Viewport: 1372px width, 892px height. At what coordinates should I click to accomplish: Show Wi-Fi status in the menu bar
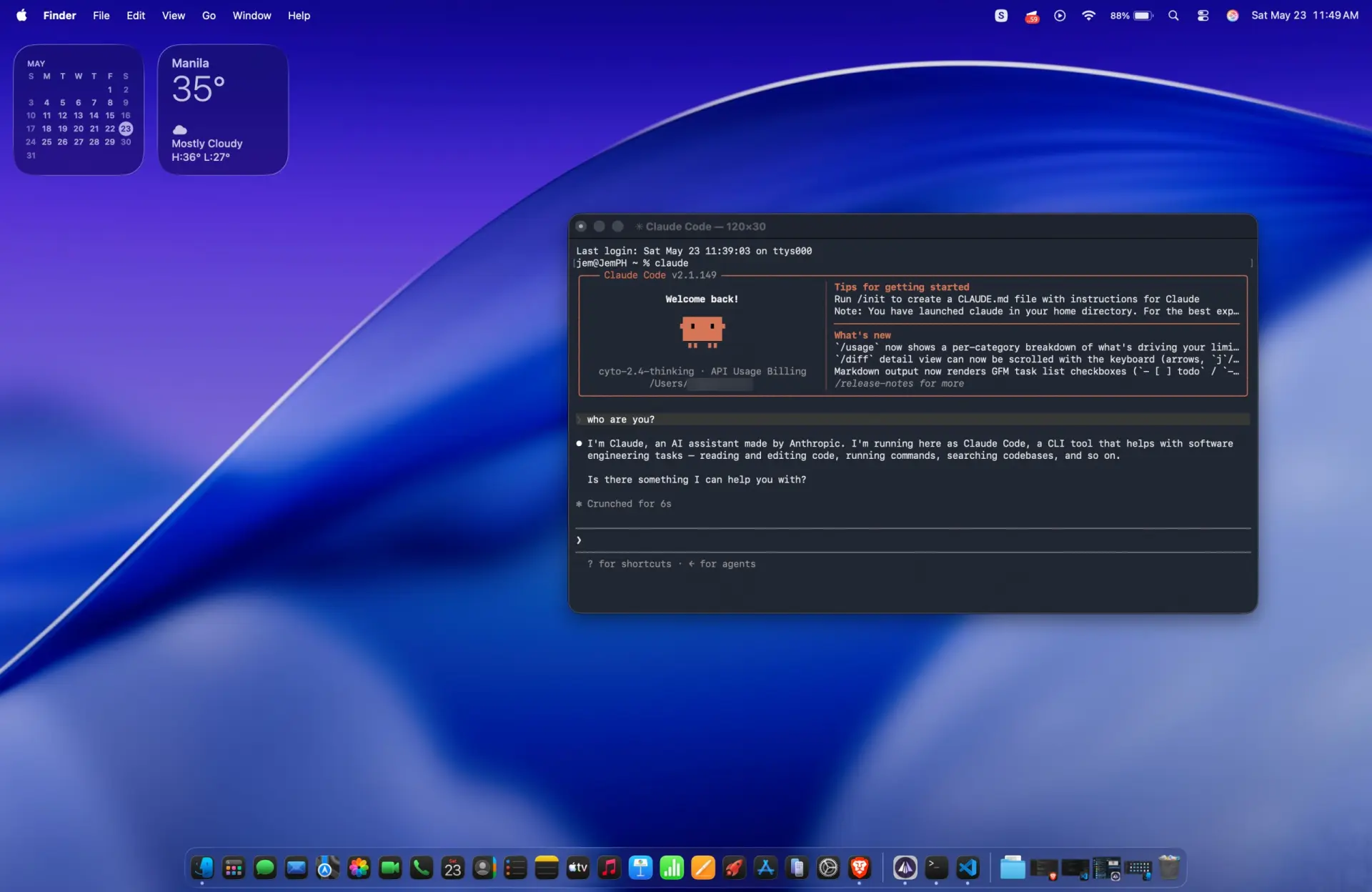1088,15
